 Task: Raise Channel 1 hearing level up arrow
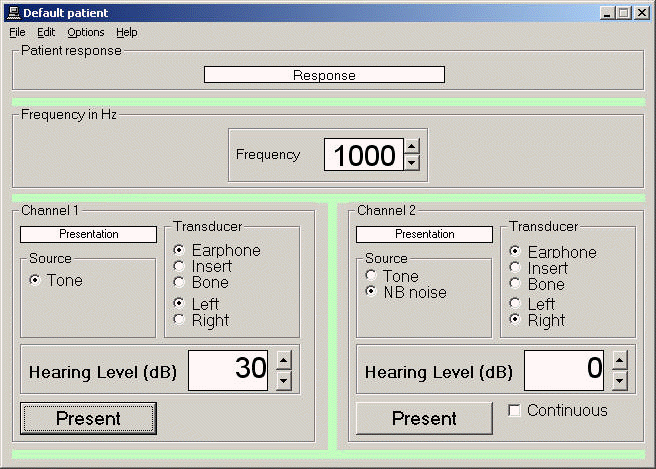(x=283, y=360)
